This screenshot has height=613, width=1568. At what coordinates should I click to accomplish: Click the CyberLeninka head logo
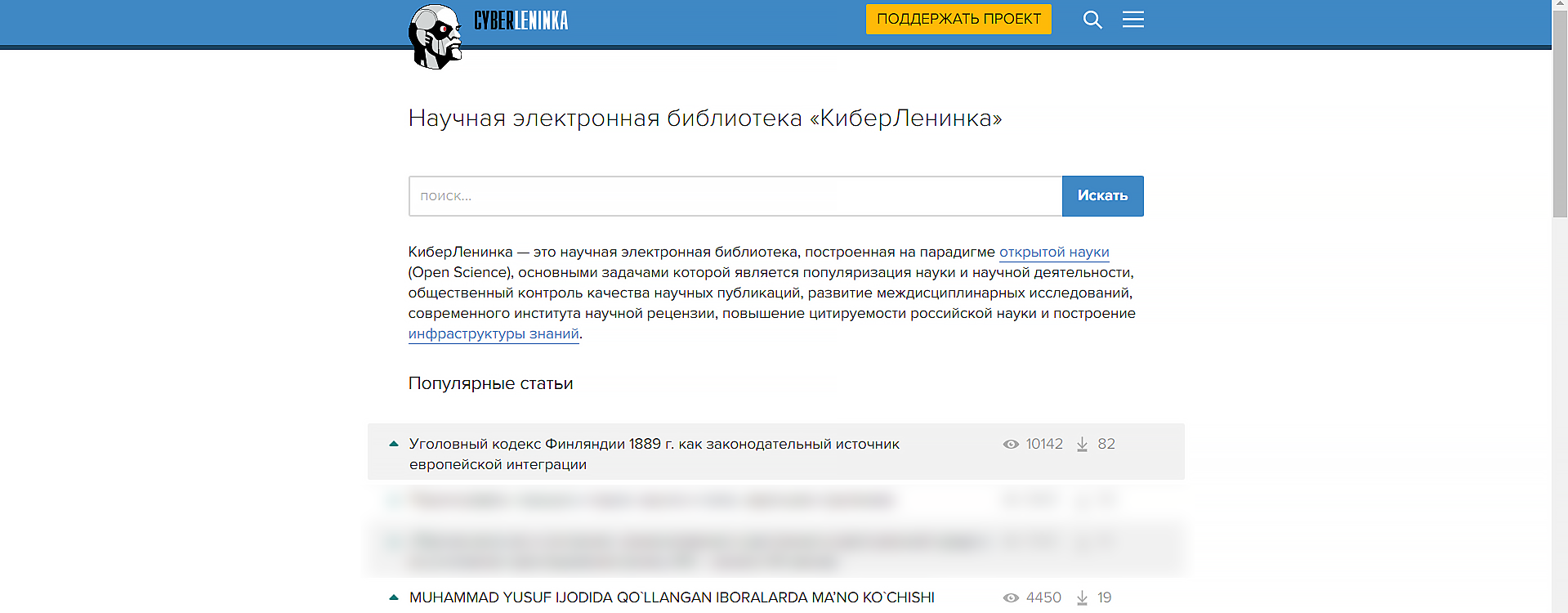pos(436,37)
